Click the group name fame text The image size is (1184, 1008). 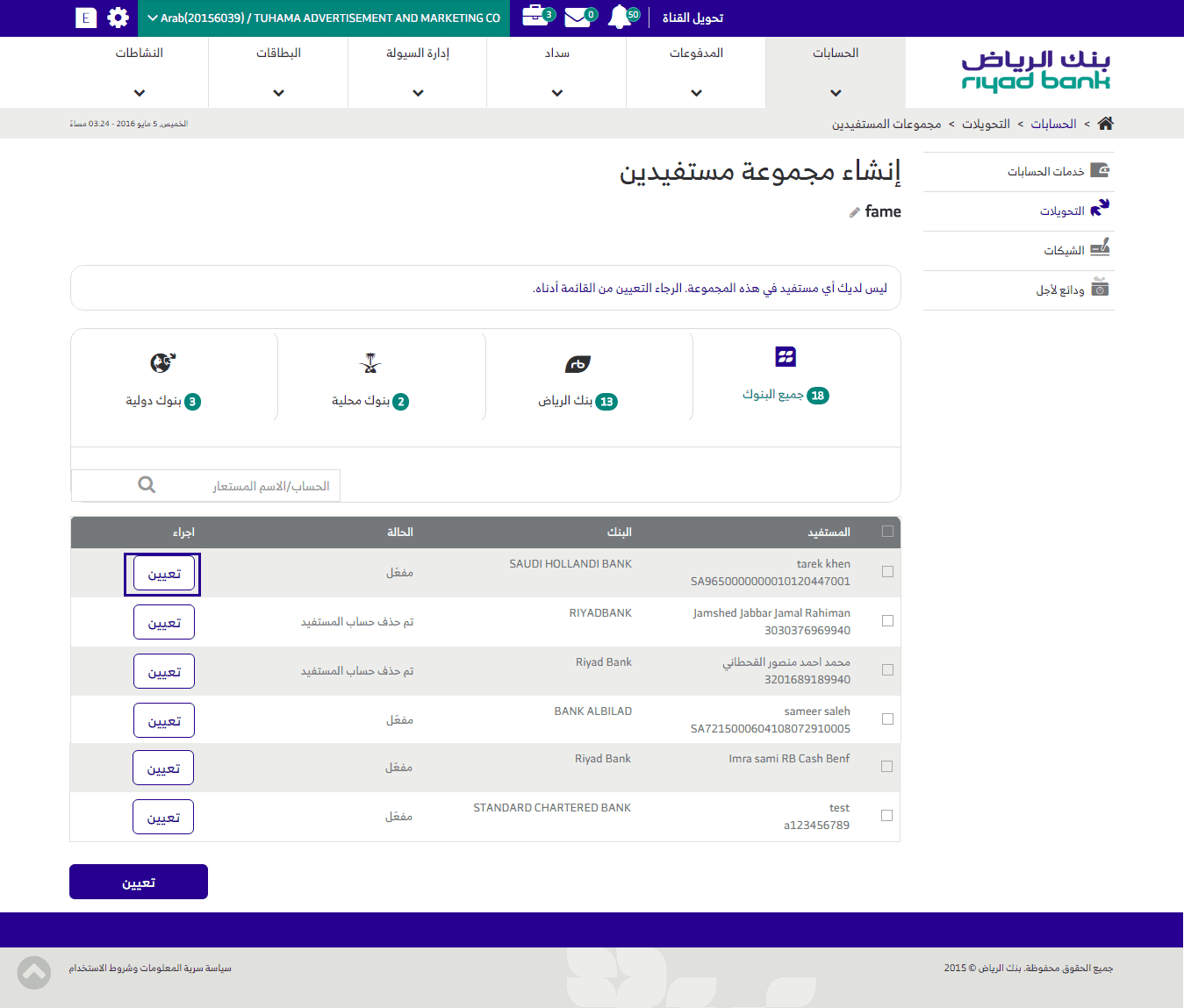(x=883, y=211)
